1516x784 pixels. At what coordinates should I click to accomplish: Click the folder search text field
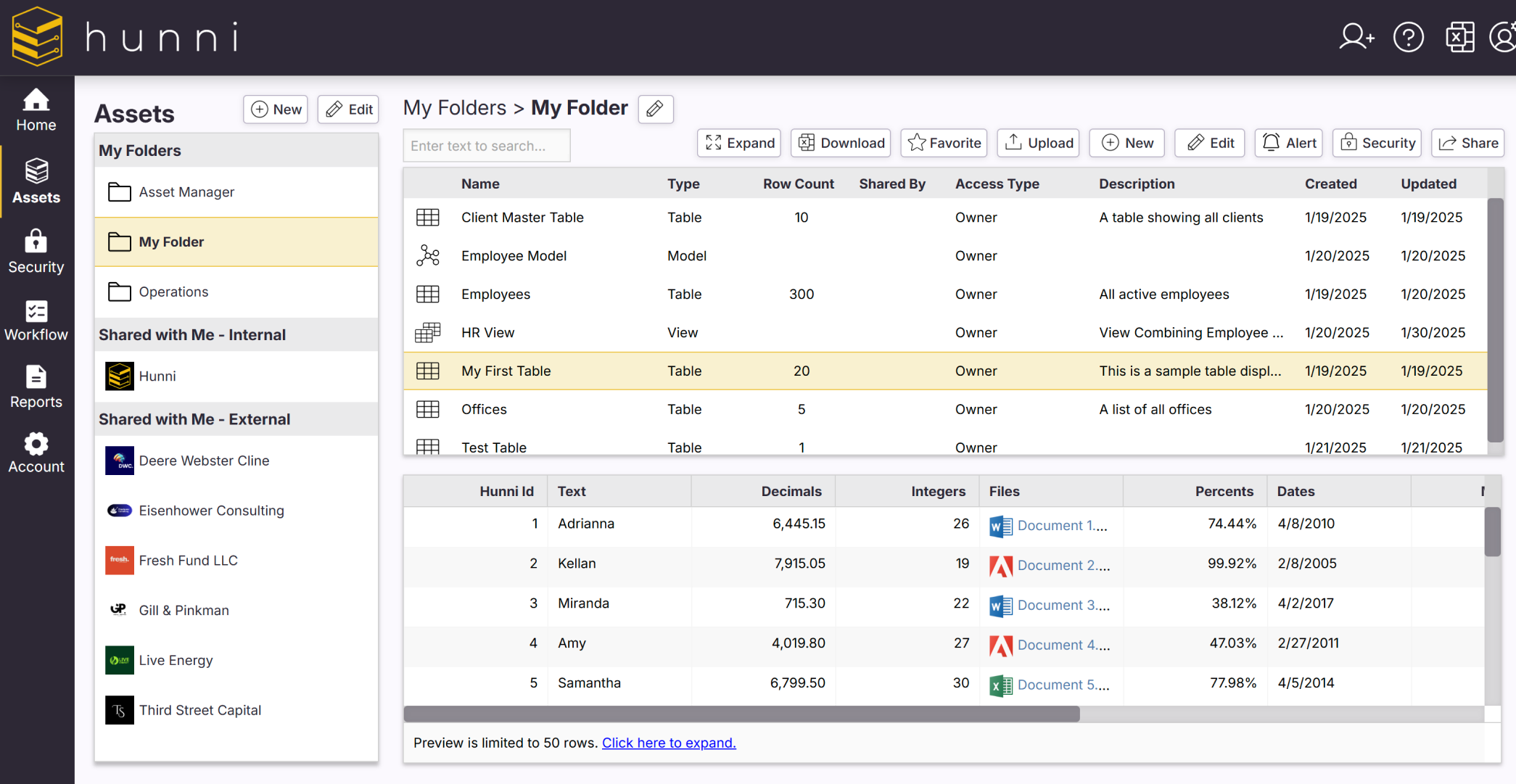(486, 146)
